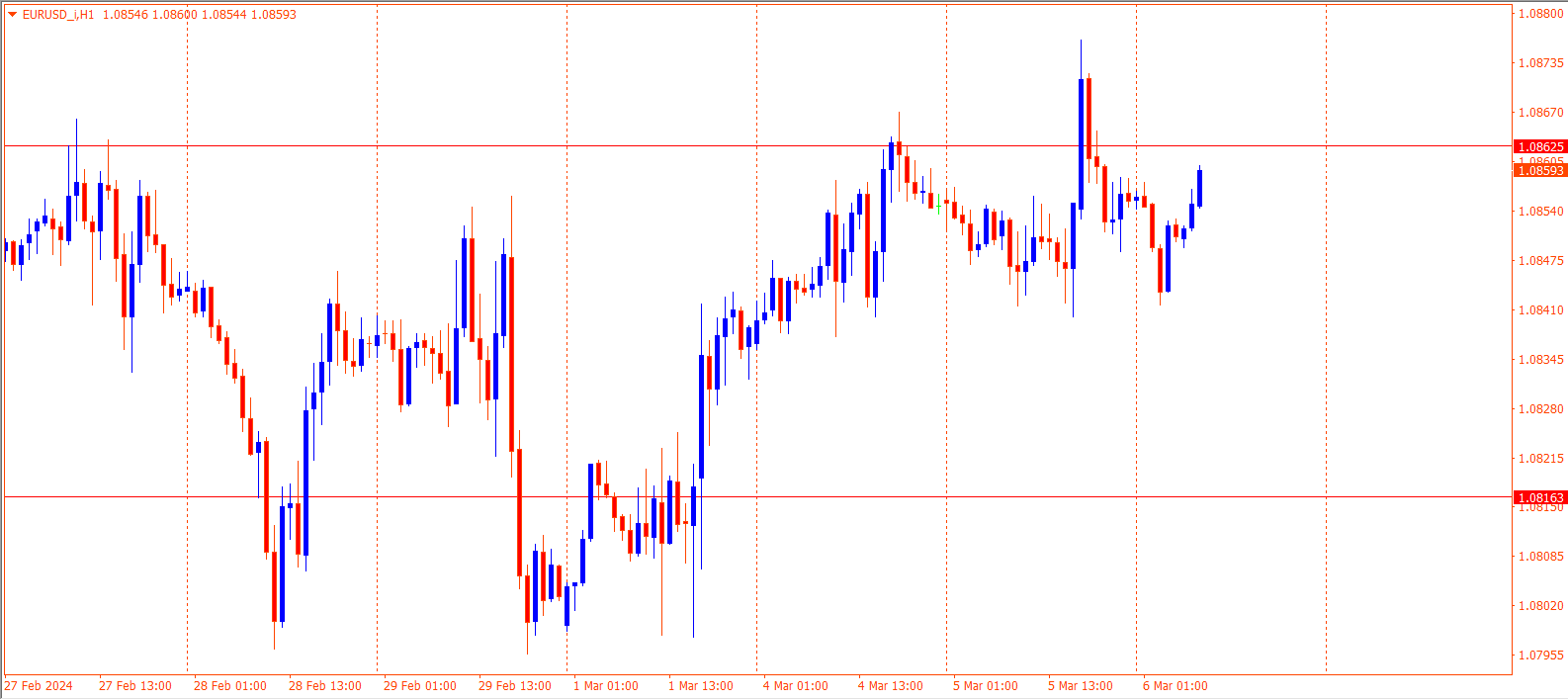Select the 1.08625 horizontal line price tag
The width and height of the screenshot is (1568, 700).
(1540, 146)
